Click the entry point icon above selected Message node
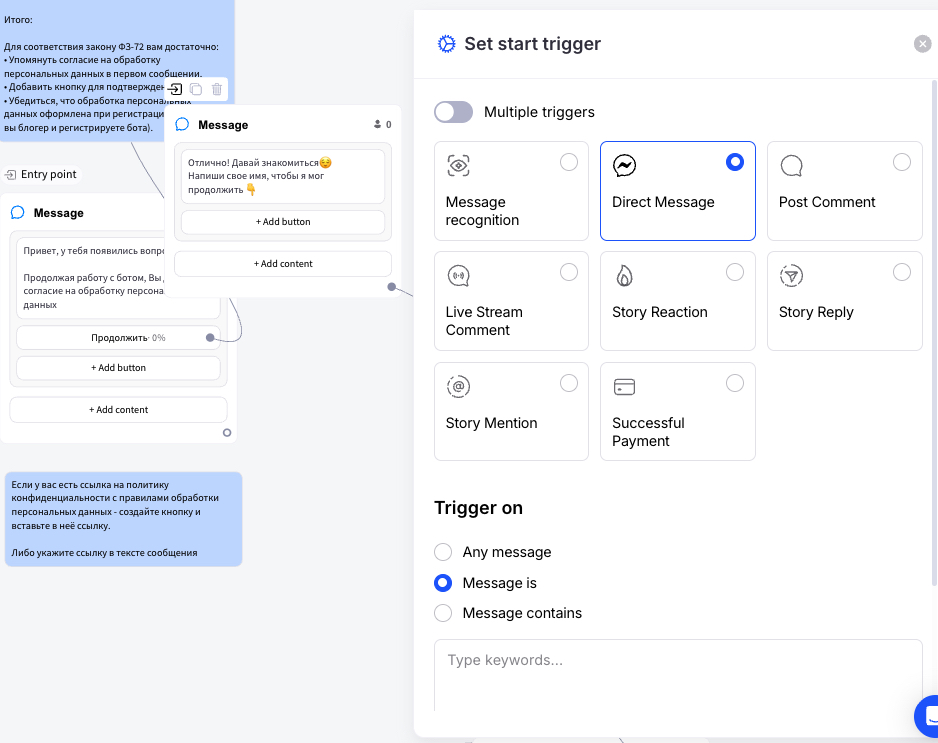This screenshot has width=938, height=743. tap(176, 90)
